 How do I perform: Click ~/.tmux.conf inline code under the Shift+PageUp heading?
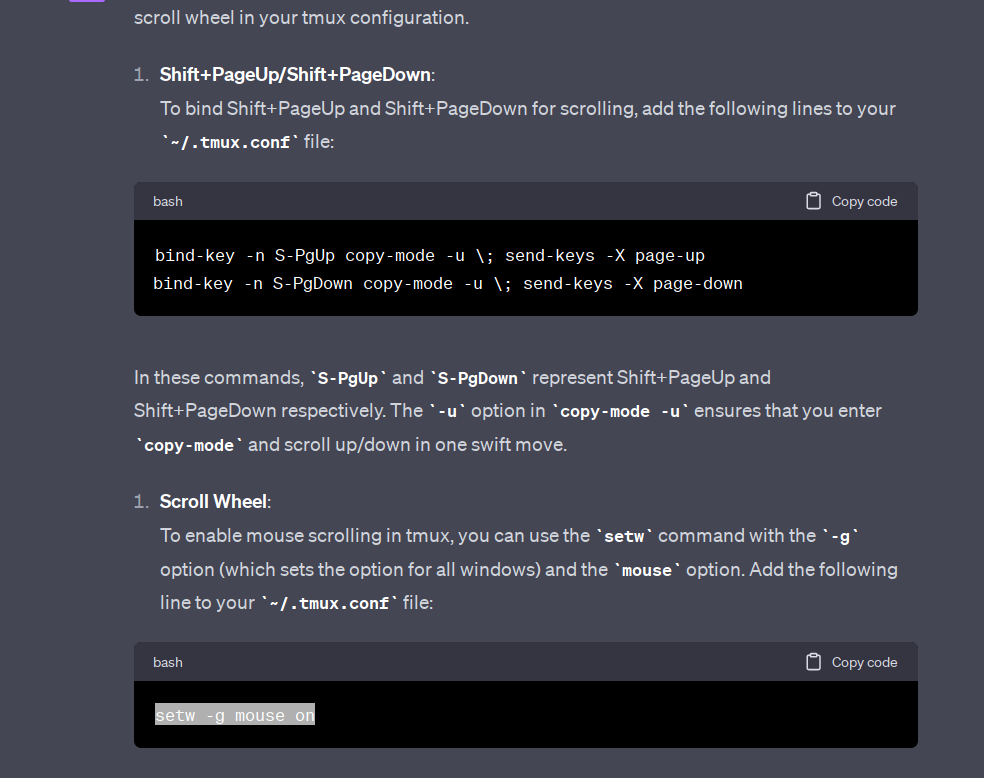click(231, 142)
